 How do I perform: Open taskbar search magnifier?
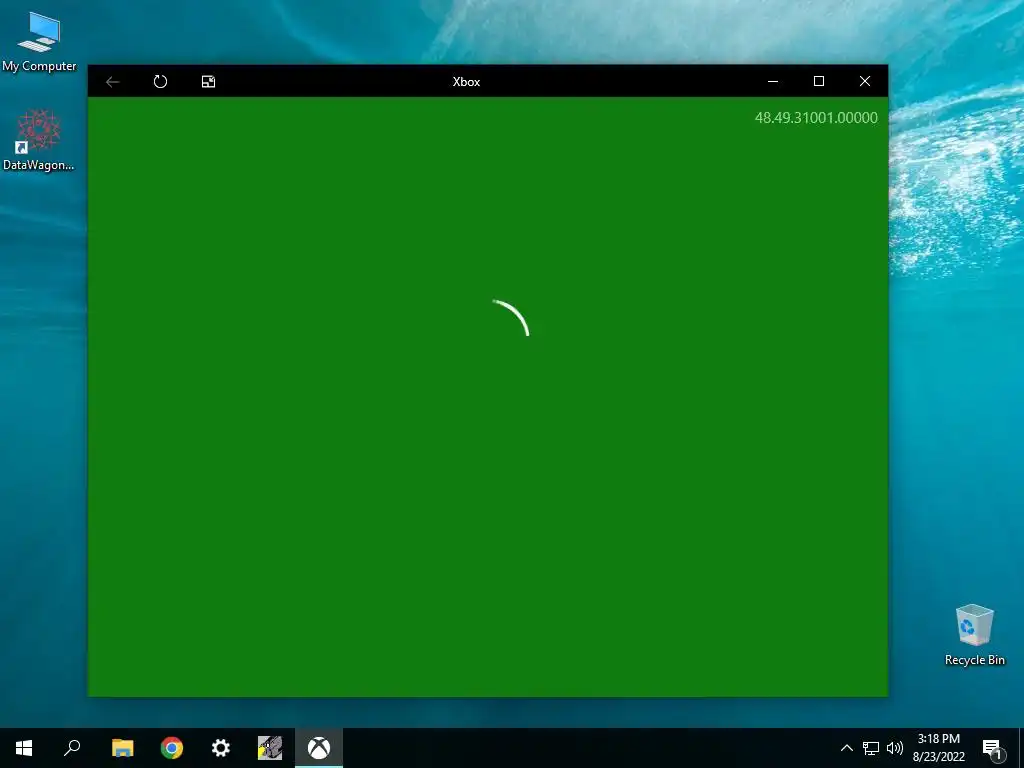tap(72, 748)
